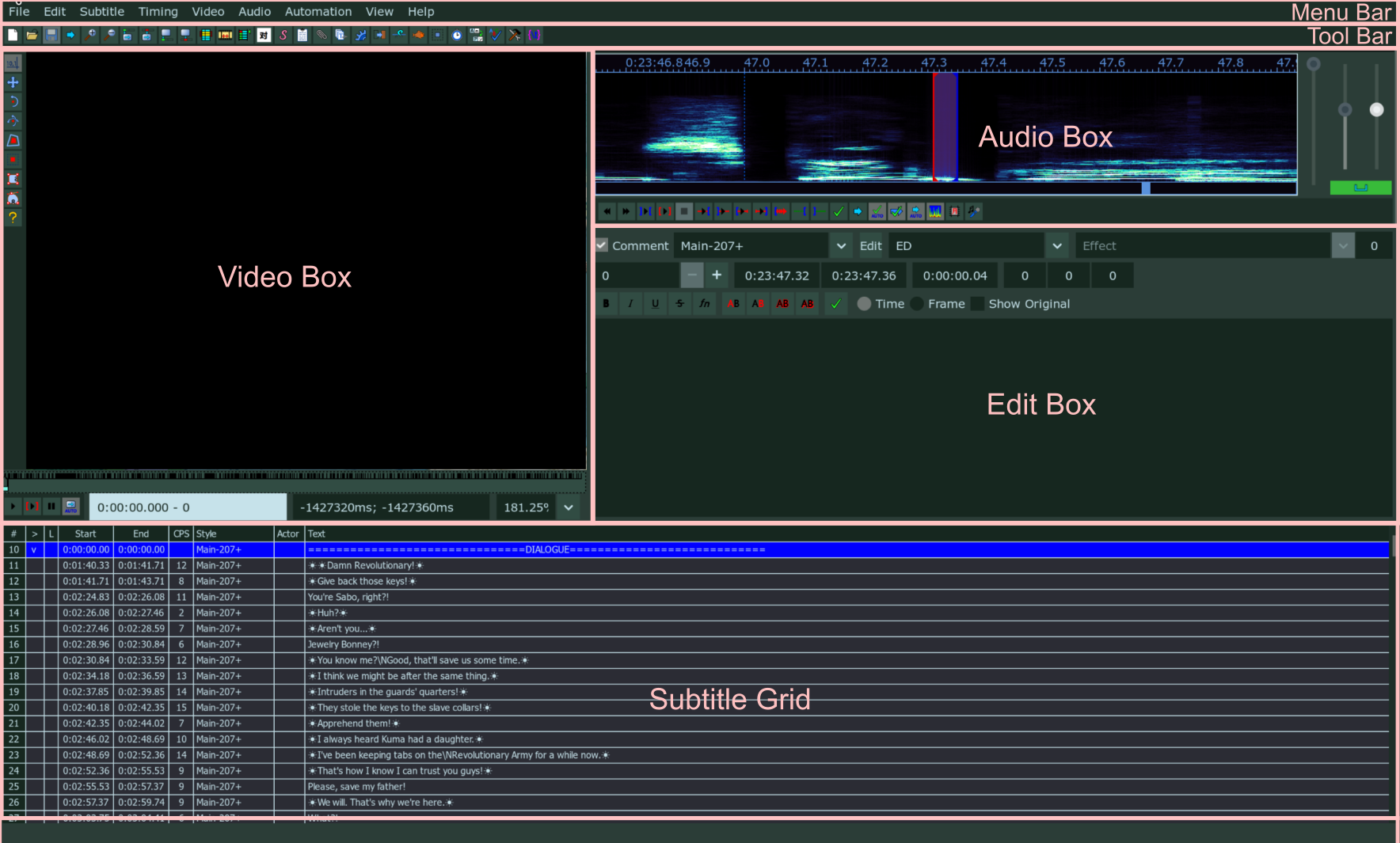Viewport: 1400px width, 843px height.
Task: Click the audio volume slider knob
Action: [1377, 110]
